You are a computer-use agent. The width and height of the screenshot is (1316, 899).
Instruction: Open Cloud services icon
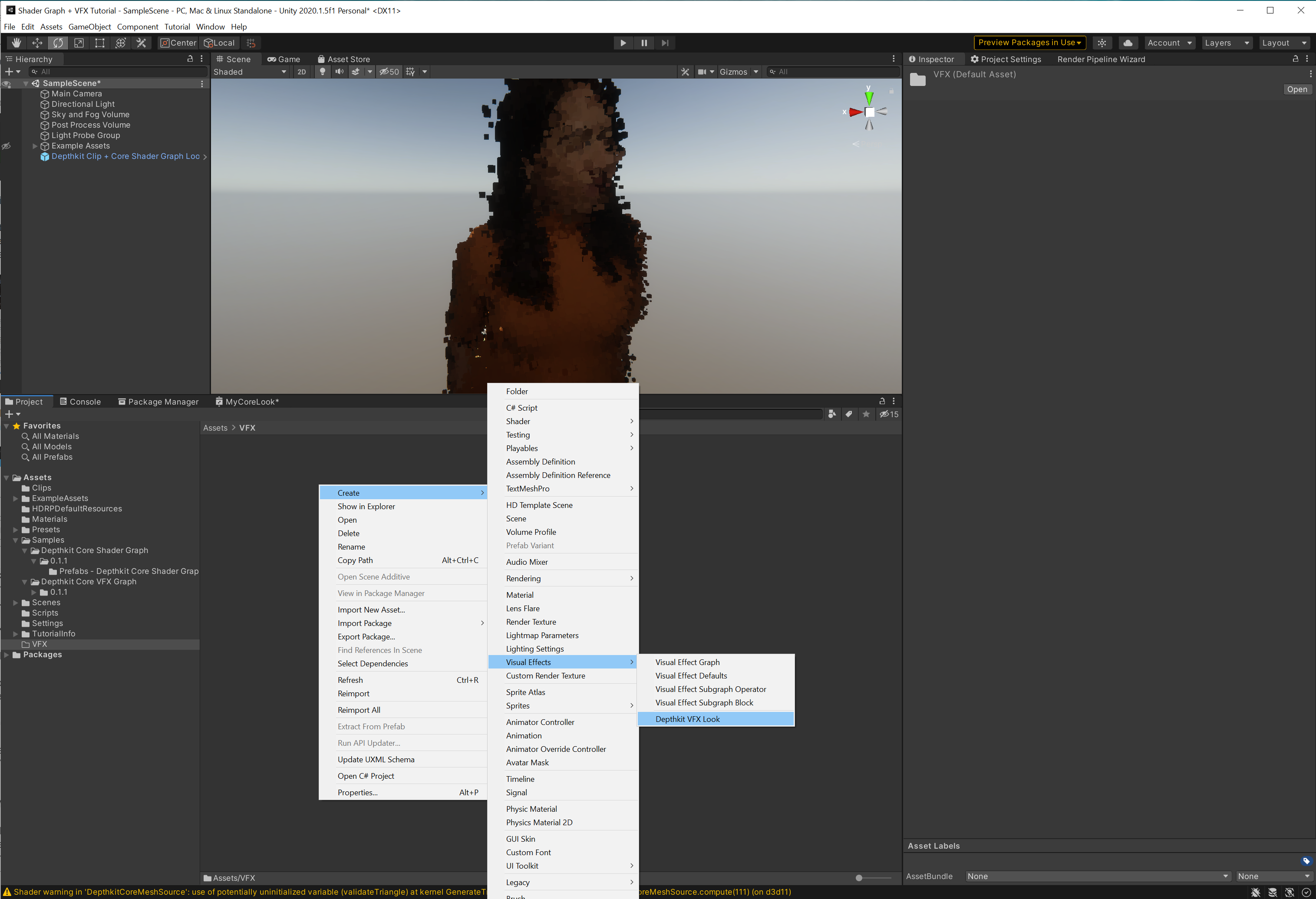click(x=1128, y=43)
